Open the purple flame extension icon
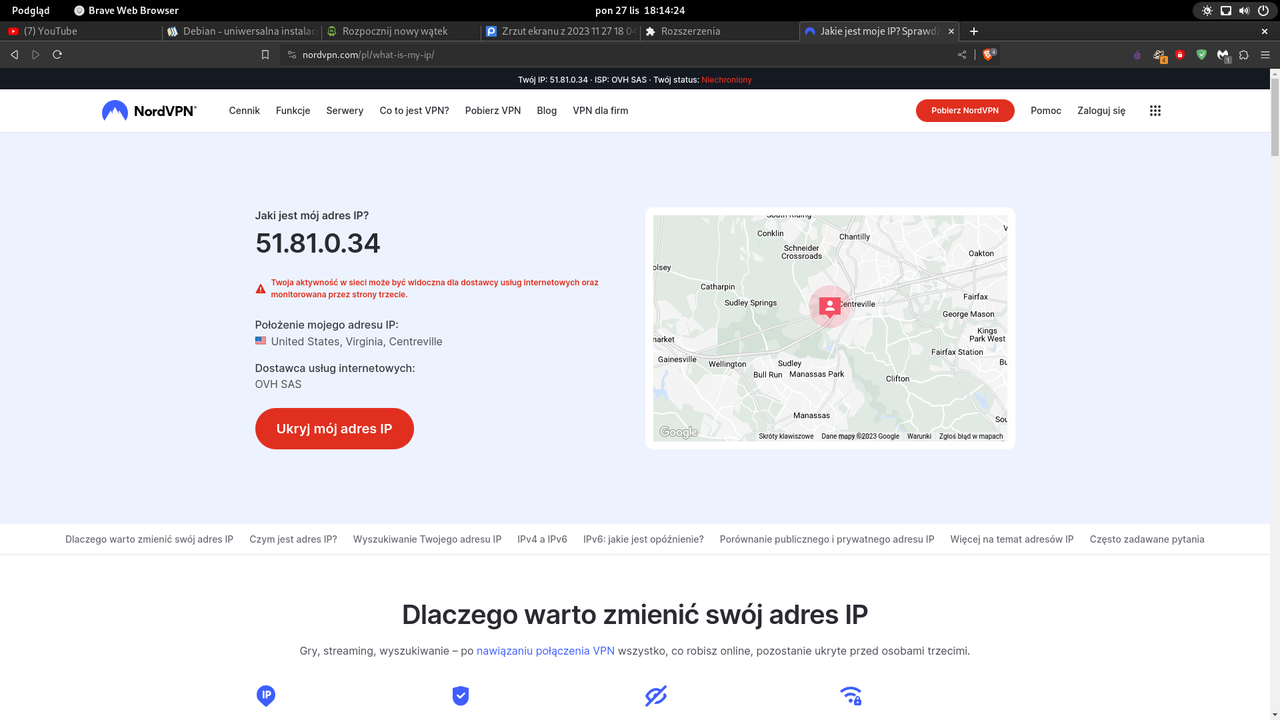The image size is (1280, 720). (x=1137, y=55)
